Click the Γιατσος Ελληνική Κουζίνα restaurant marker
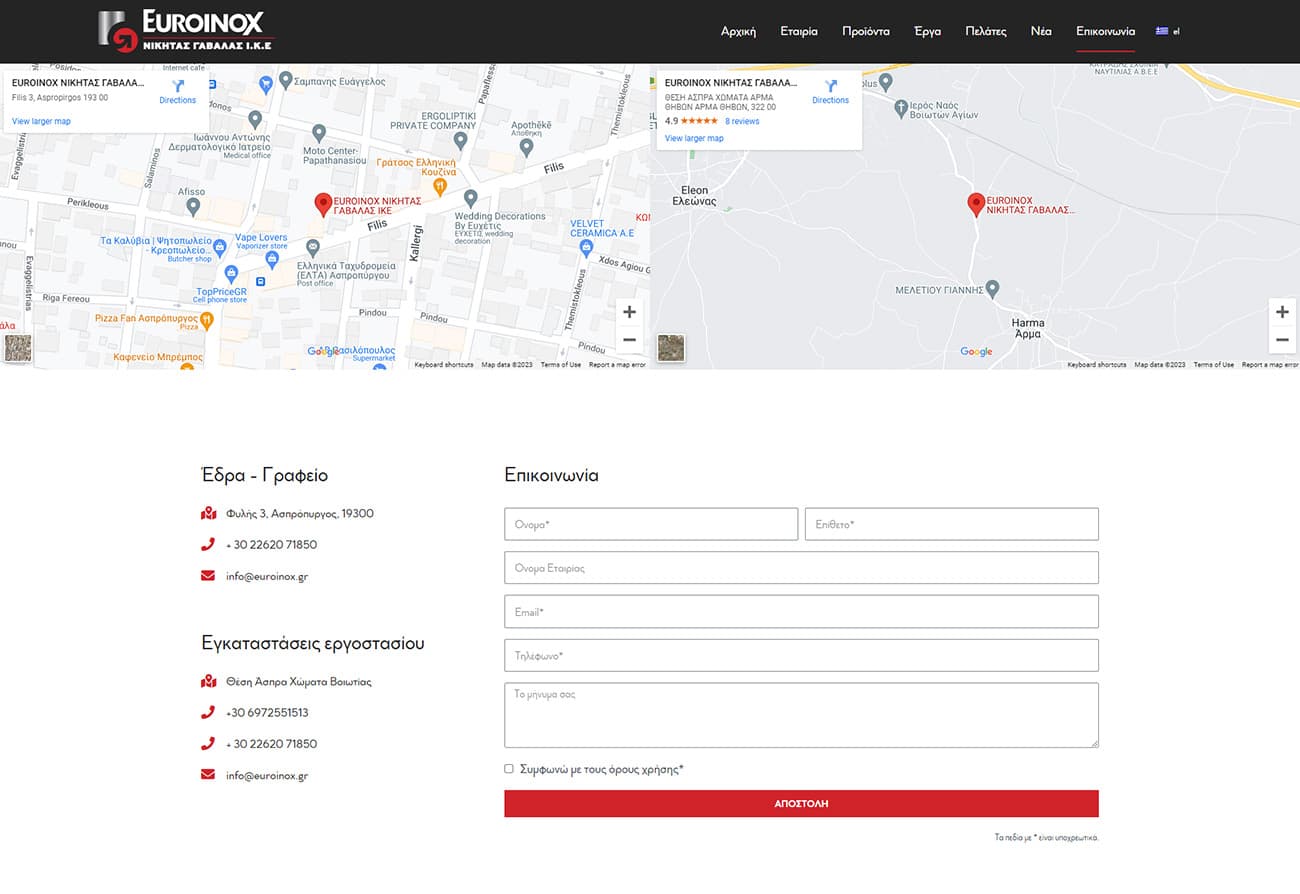The width and height of the screenshot is (1300, 894). pyautogui.click(x=439, y=187)
